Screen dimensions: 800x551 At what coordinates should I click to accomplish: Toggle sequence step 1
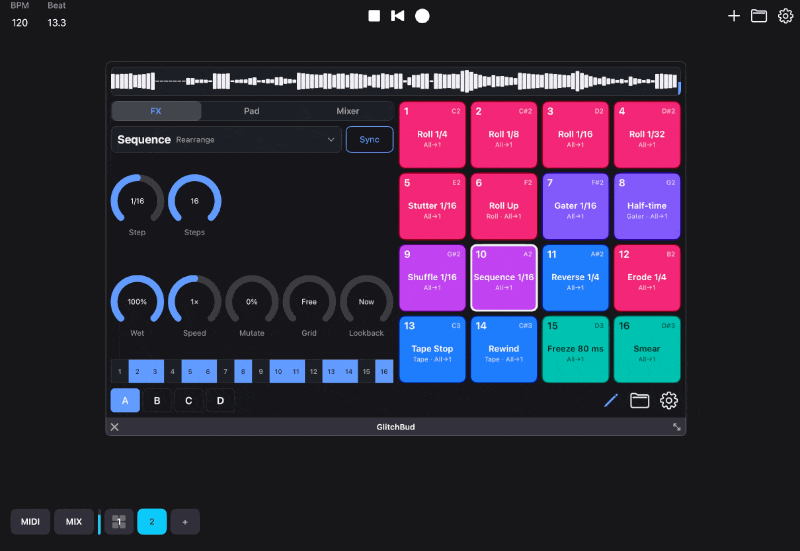(x=120, y=371)
